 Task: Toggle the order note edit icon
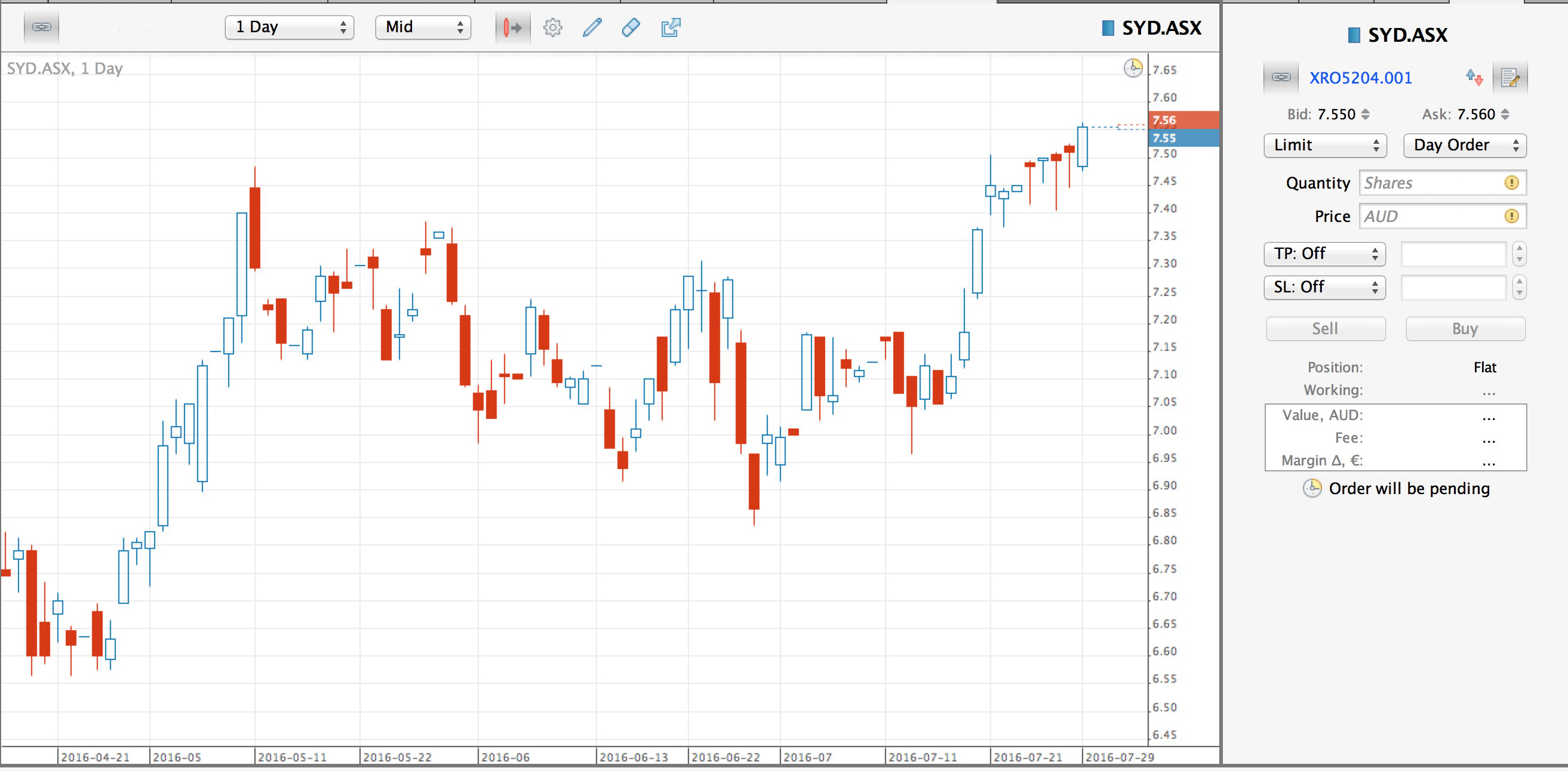pos(1510,78)
